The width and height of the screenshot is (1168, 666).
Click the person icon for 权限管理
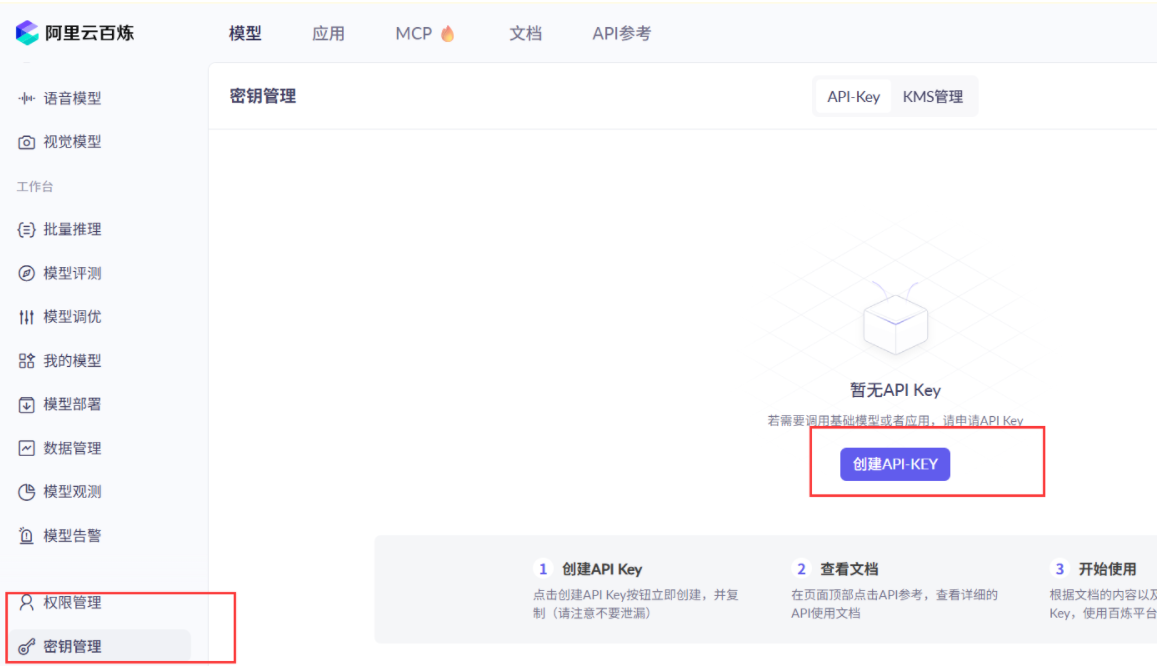(27, 603)
